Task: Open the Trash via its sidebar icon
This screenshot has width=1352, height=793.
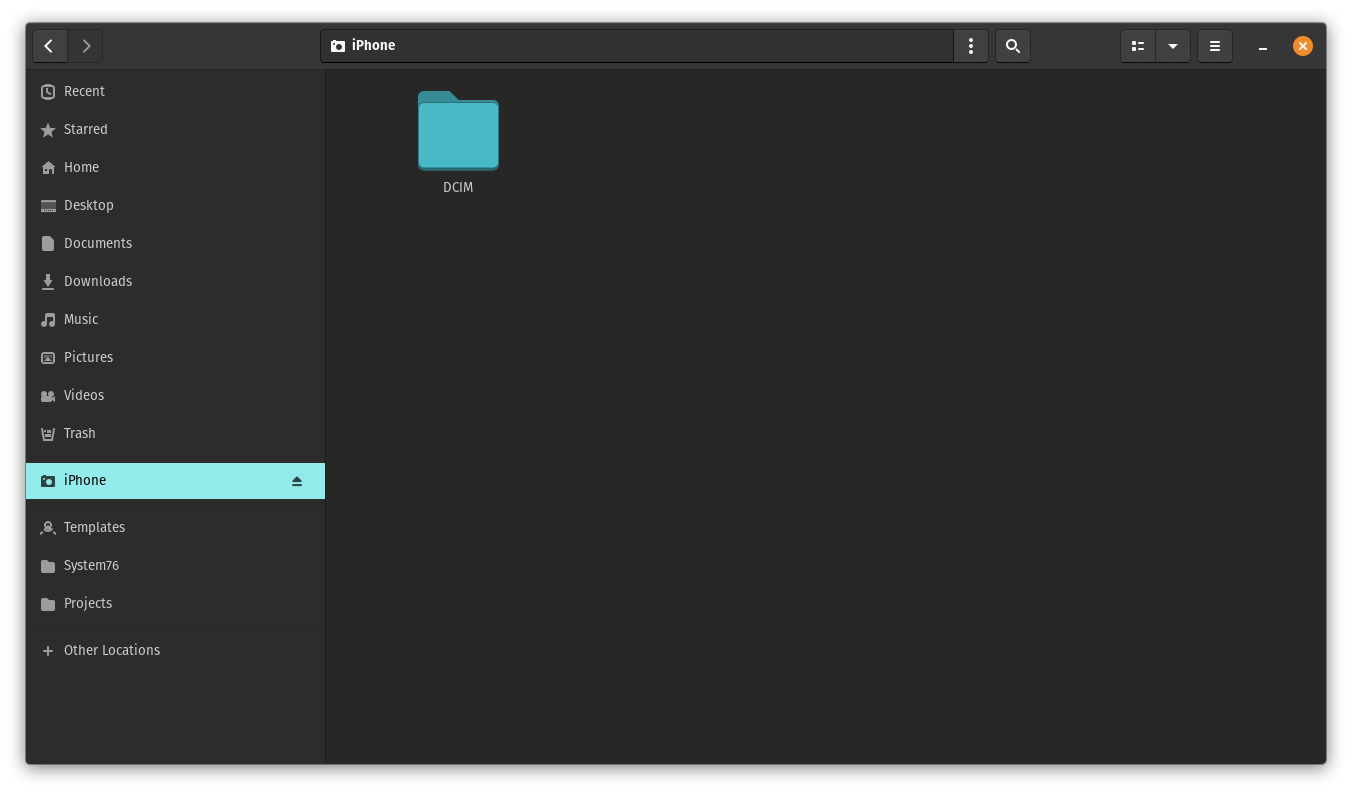Action: pos(48,433)
